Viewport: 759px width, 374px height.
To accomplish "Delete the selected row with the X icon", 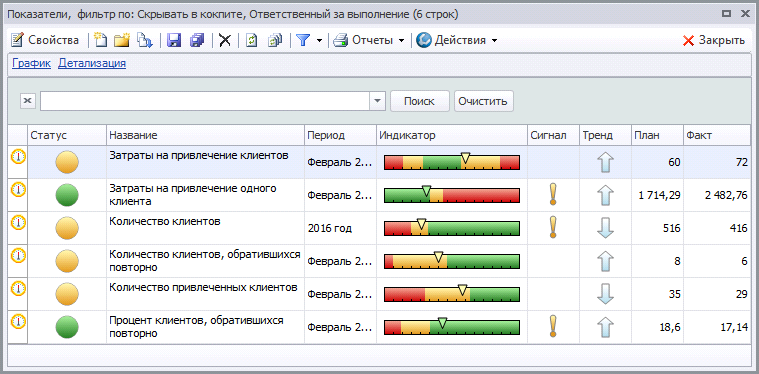I will point(225,40).
